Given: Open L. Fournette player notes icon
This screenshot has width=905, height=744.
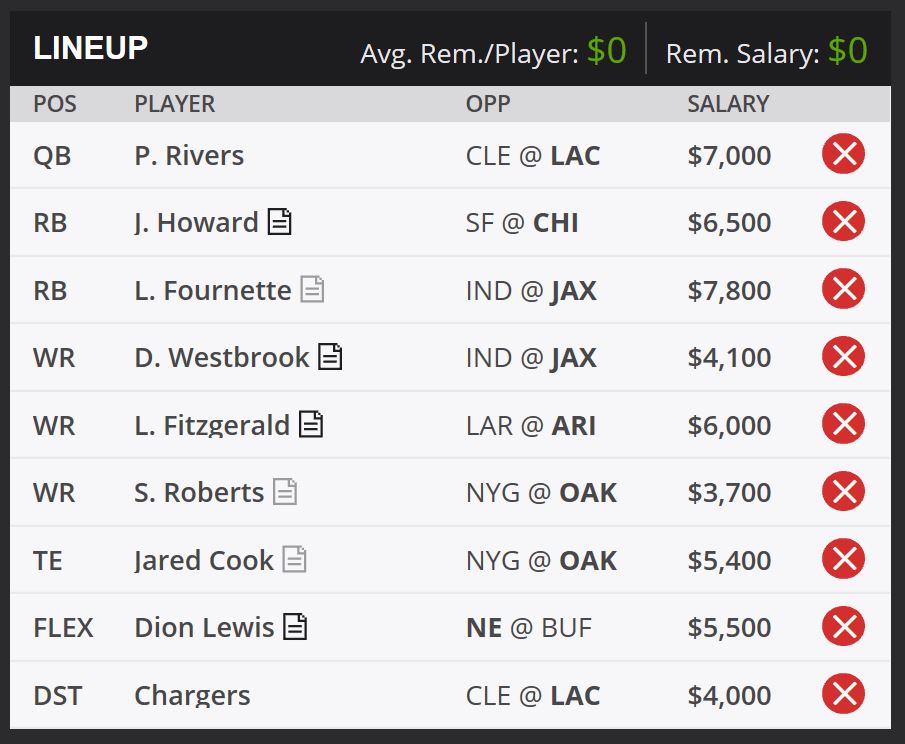Looking at the screenshot, I should pyautogui.click(x=312, y=289).
